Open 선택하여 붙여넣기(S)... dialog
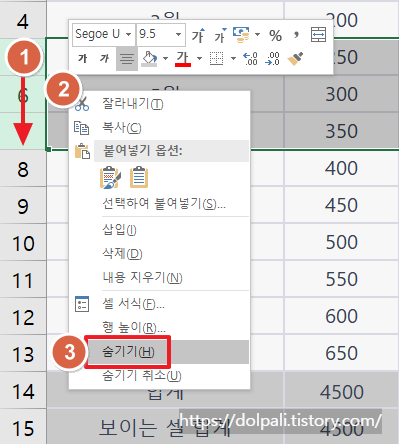Image resolution: width=399 pixels, height=444 pixels. click(x=159, y=203)
